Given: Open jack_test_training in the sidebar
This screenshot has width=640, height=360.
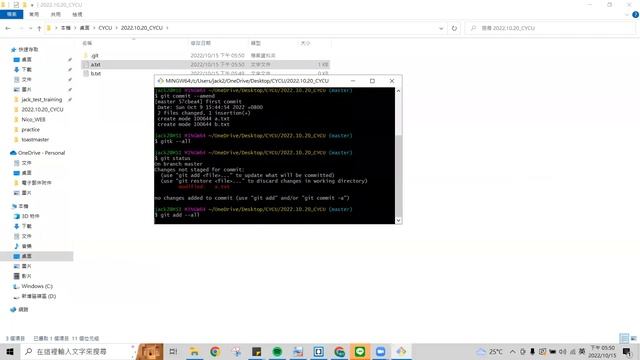Looking at the screenshot, I should point(41,100).
